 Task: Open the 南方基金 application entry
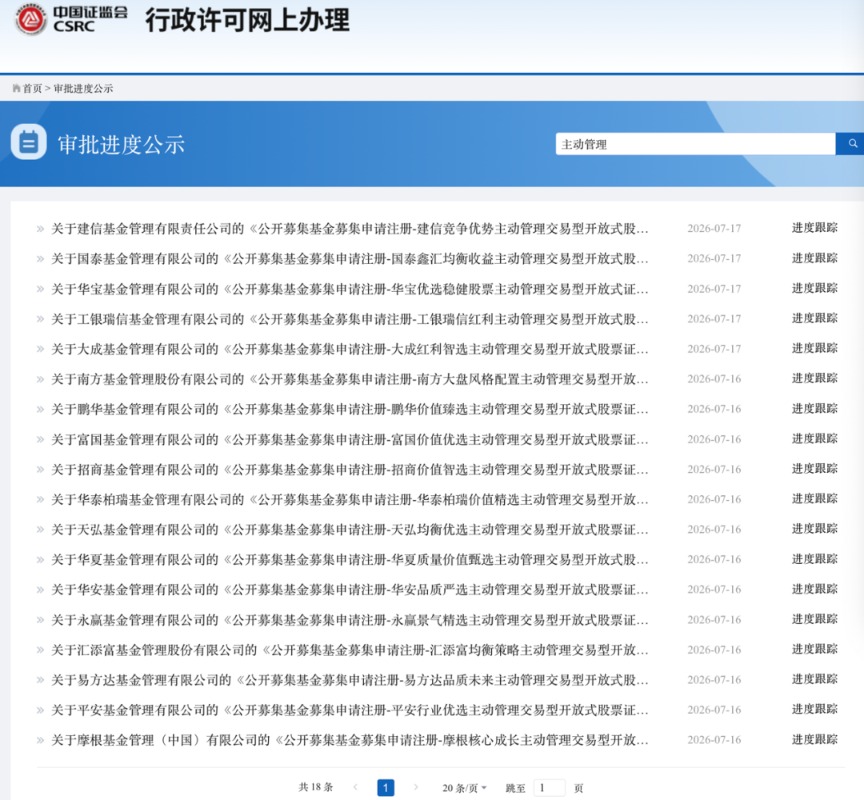click(x=350, y=379)
